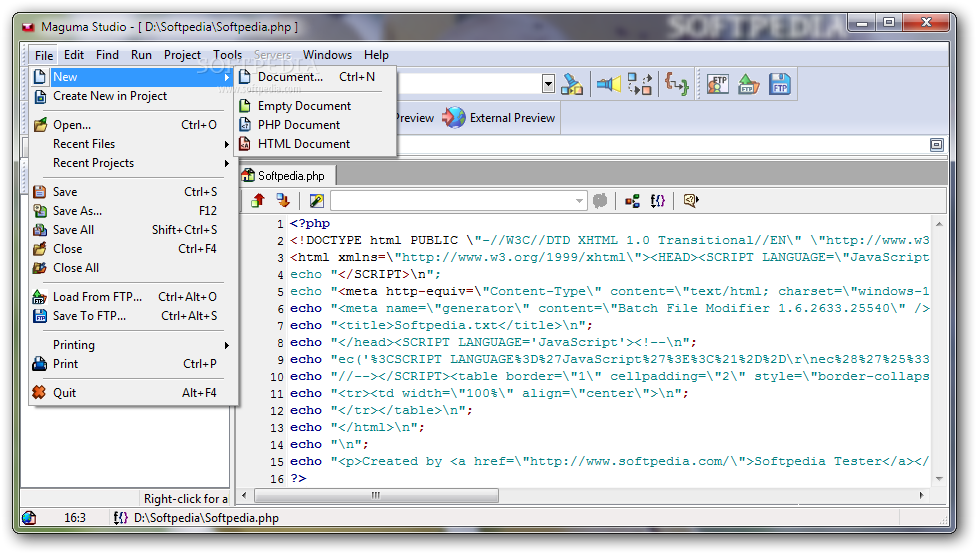
Task: Click the FTP save disk toolbar icon
Action: tap(779, 84)
